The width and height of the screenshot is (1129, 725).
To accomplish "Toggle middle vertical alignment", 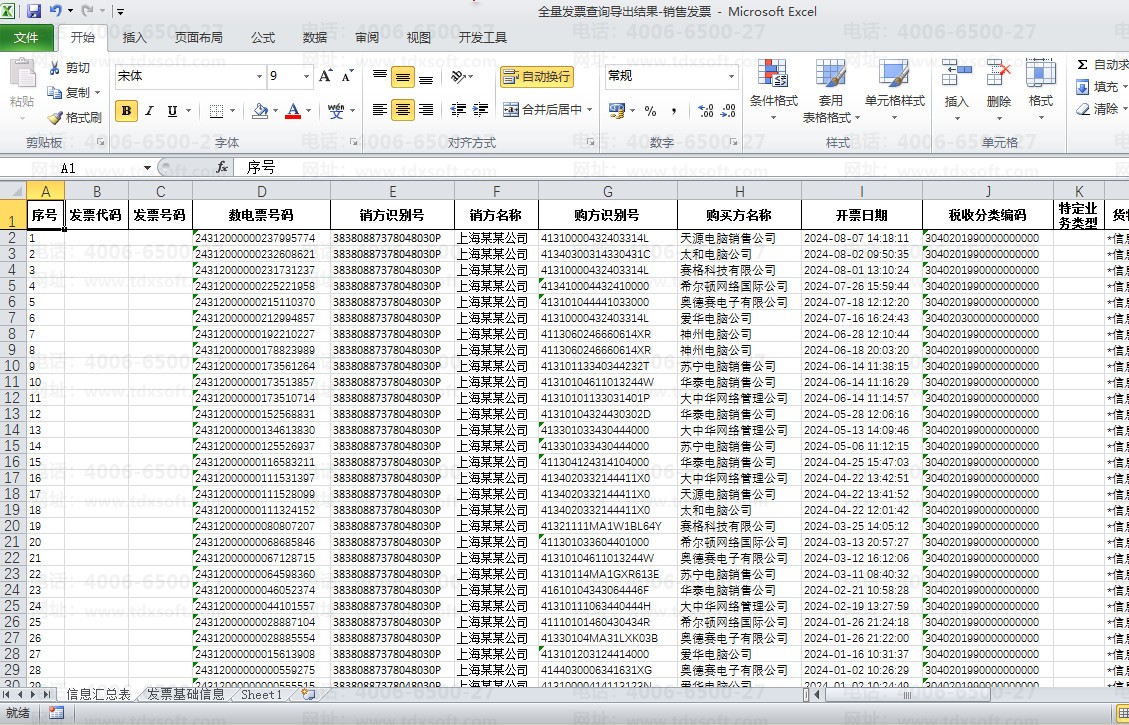I will (x=403, y=76).
